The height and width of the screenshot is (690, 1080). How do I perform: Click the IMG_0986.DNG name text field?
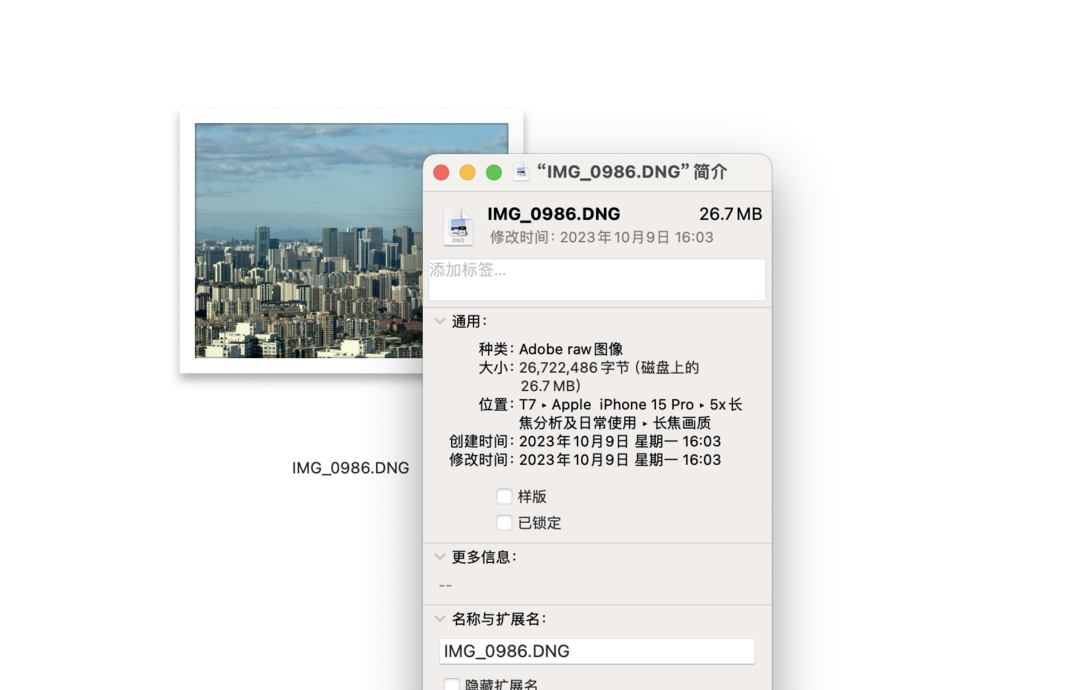click(597, 651)
